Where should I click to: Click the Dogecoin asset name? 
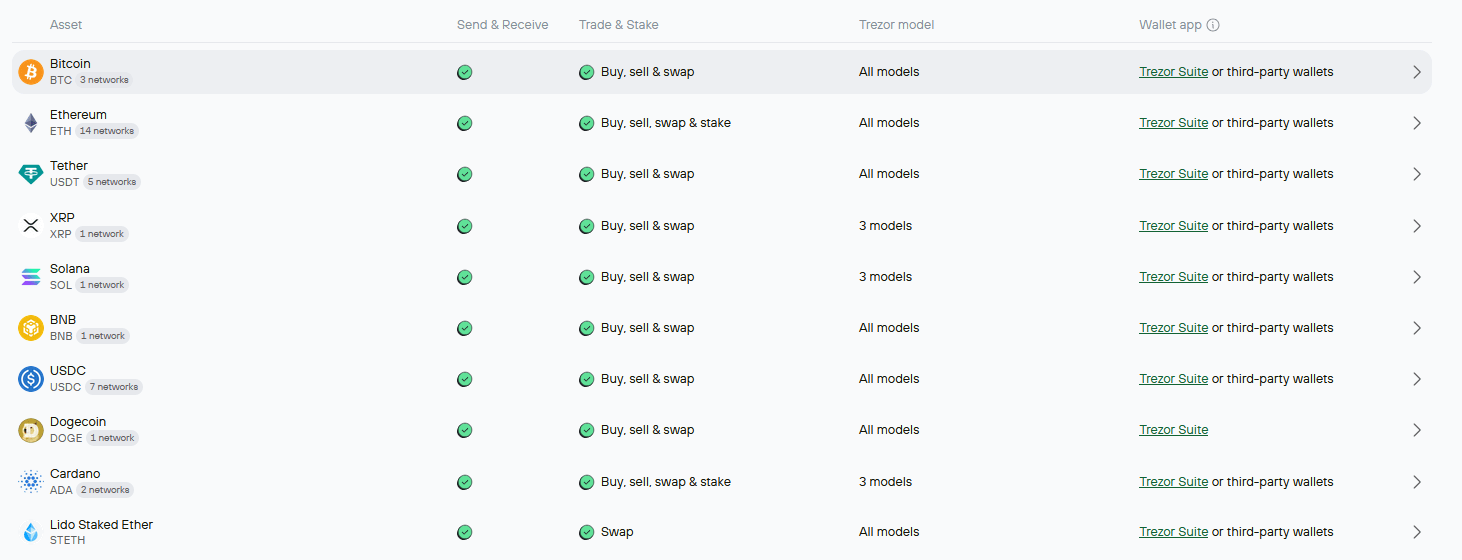pyautogui.click(x=78, y=422)
